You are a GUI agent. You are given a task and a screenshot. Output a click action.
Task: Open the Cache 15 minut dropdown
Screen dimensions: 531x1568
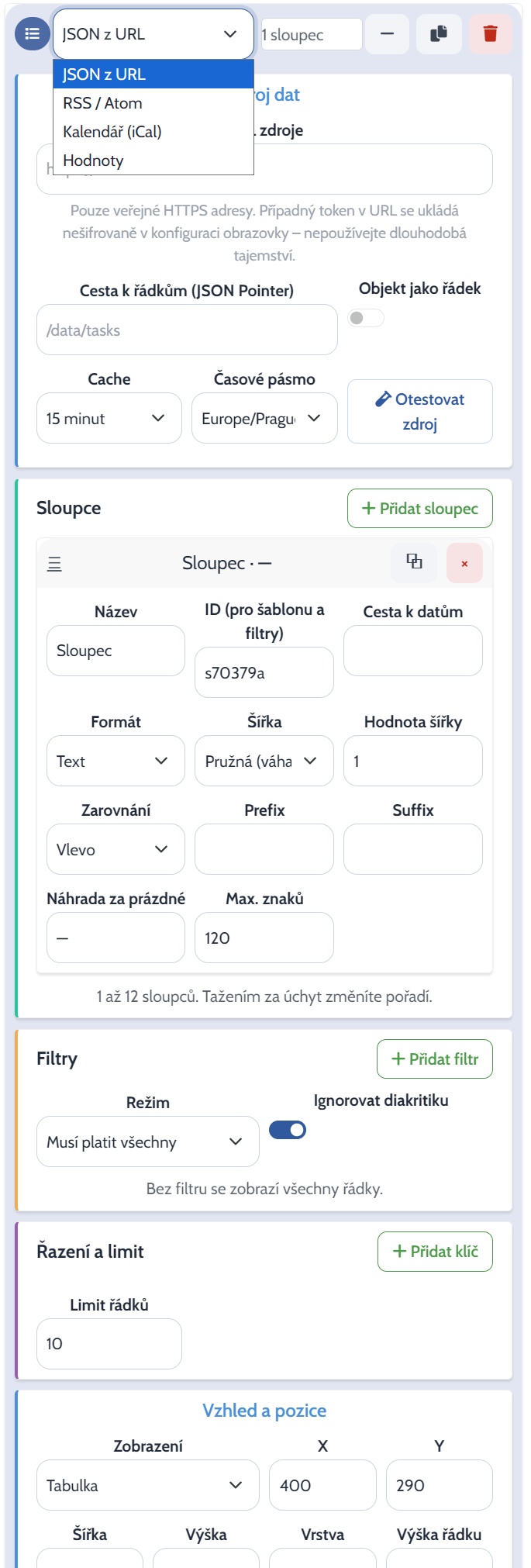point(109,418)
